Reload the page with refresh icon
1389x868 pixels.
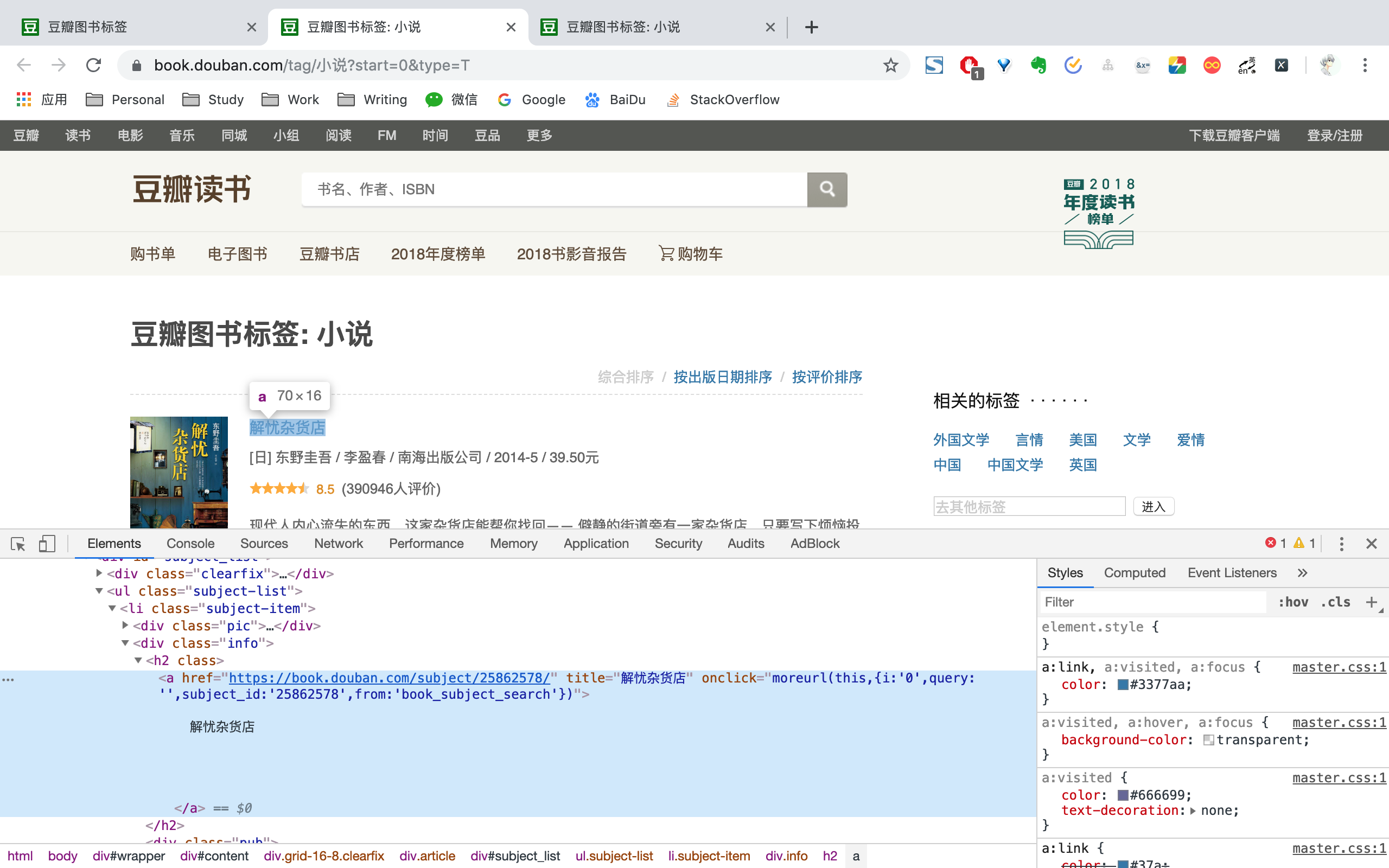click(x=93, y=65)
